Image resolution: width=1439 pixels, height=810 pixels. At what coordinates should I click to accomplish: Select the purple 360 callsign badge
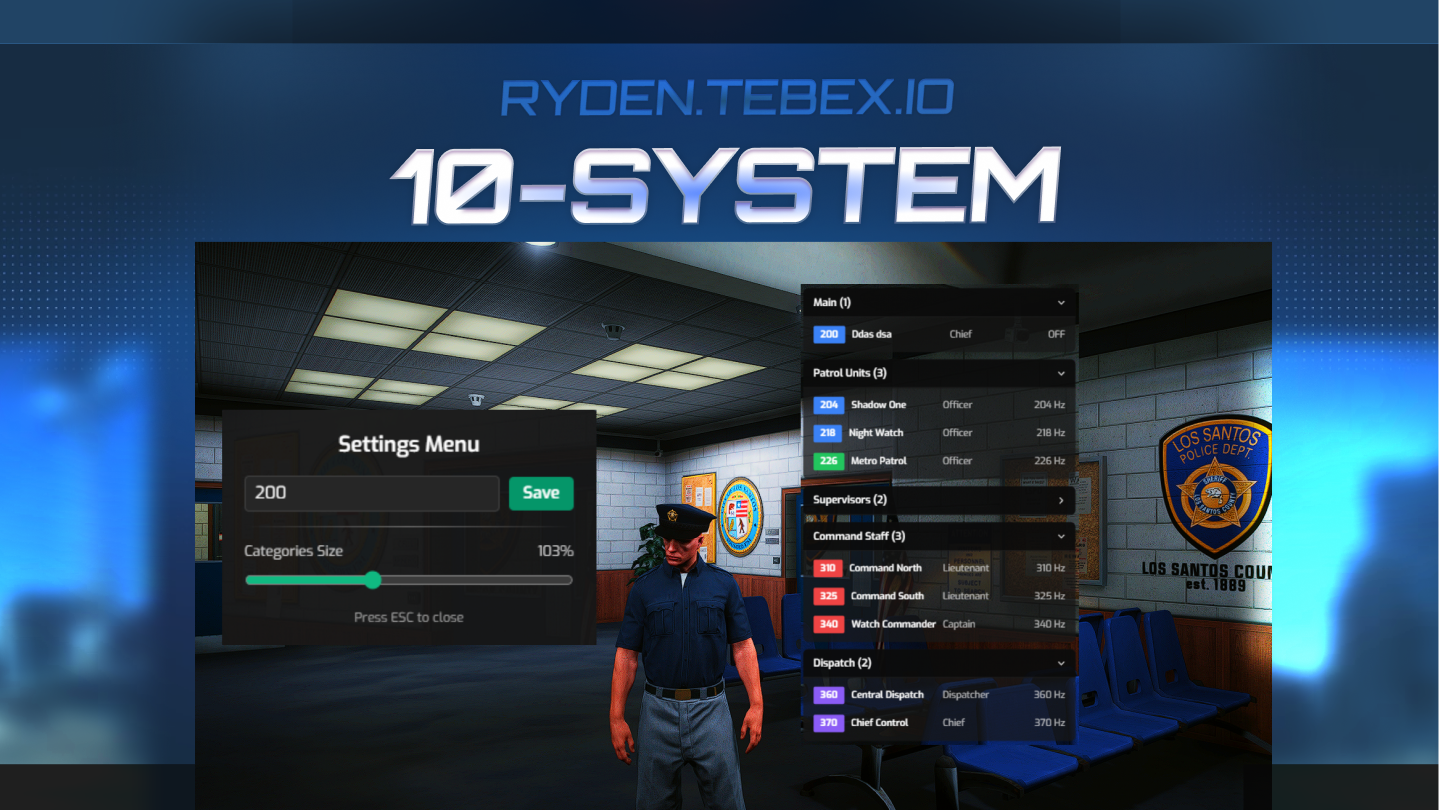tap(829, 695)
